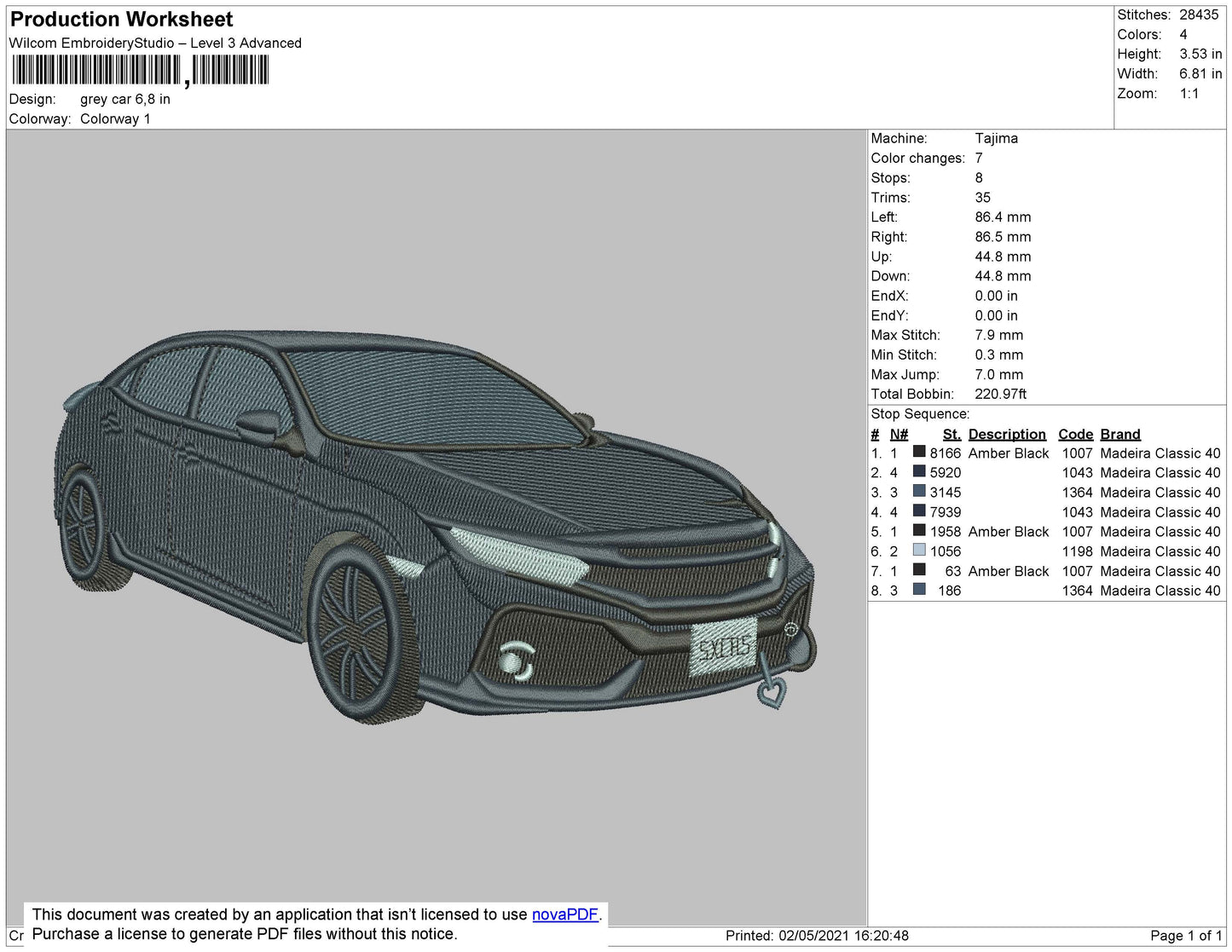This screenshot has height=952, width=1232.
Task: Click the stop 1 Amber Black swatch
Action: pyautogui.click(x=919, y=452)
